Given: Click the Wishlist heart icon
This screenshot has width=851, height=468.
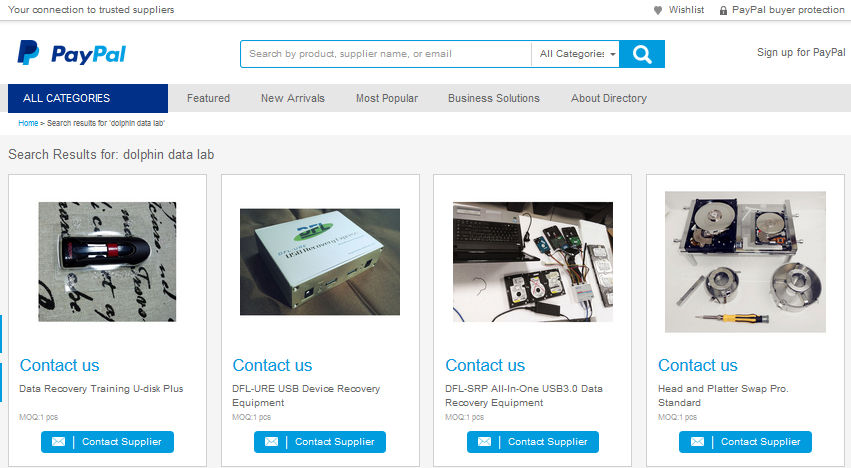Looking at the screenshot, I should click(x=658, y=10).
